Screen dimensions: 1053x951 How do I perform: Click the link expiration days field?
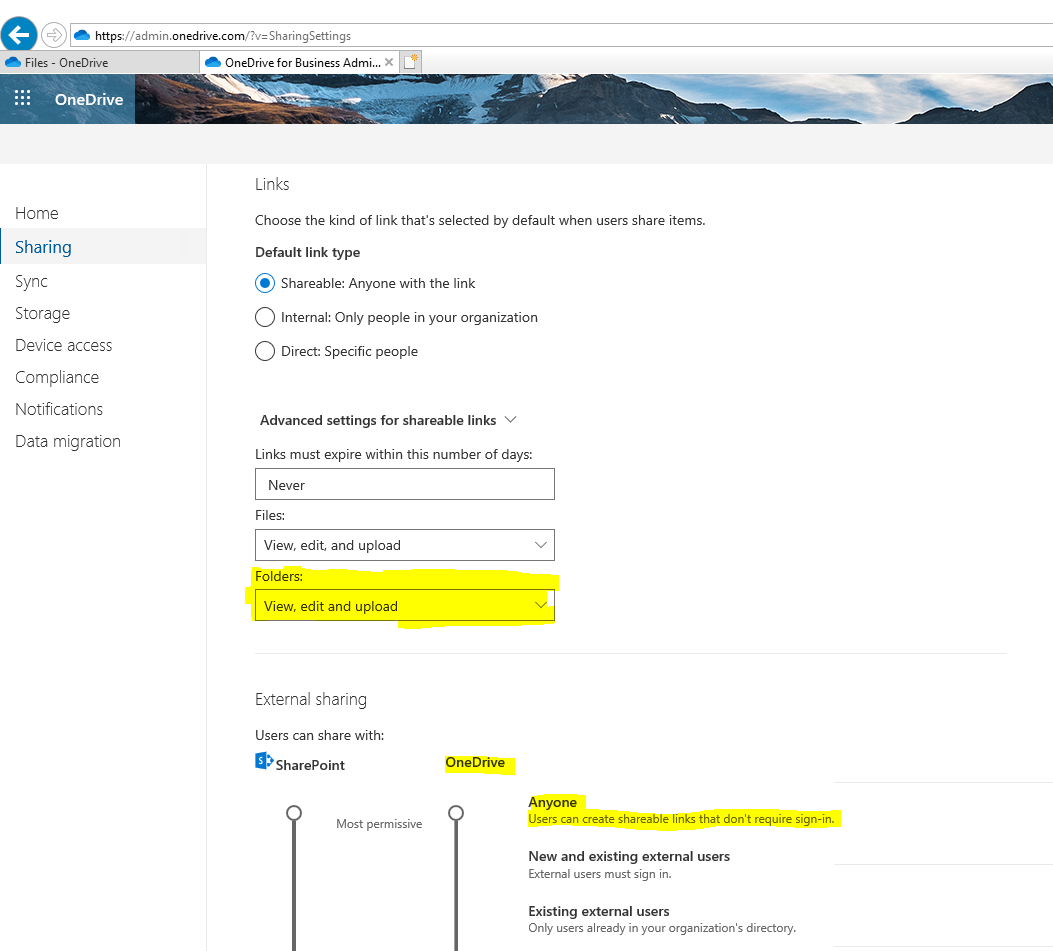[x=405, y=484]
